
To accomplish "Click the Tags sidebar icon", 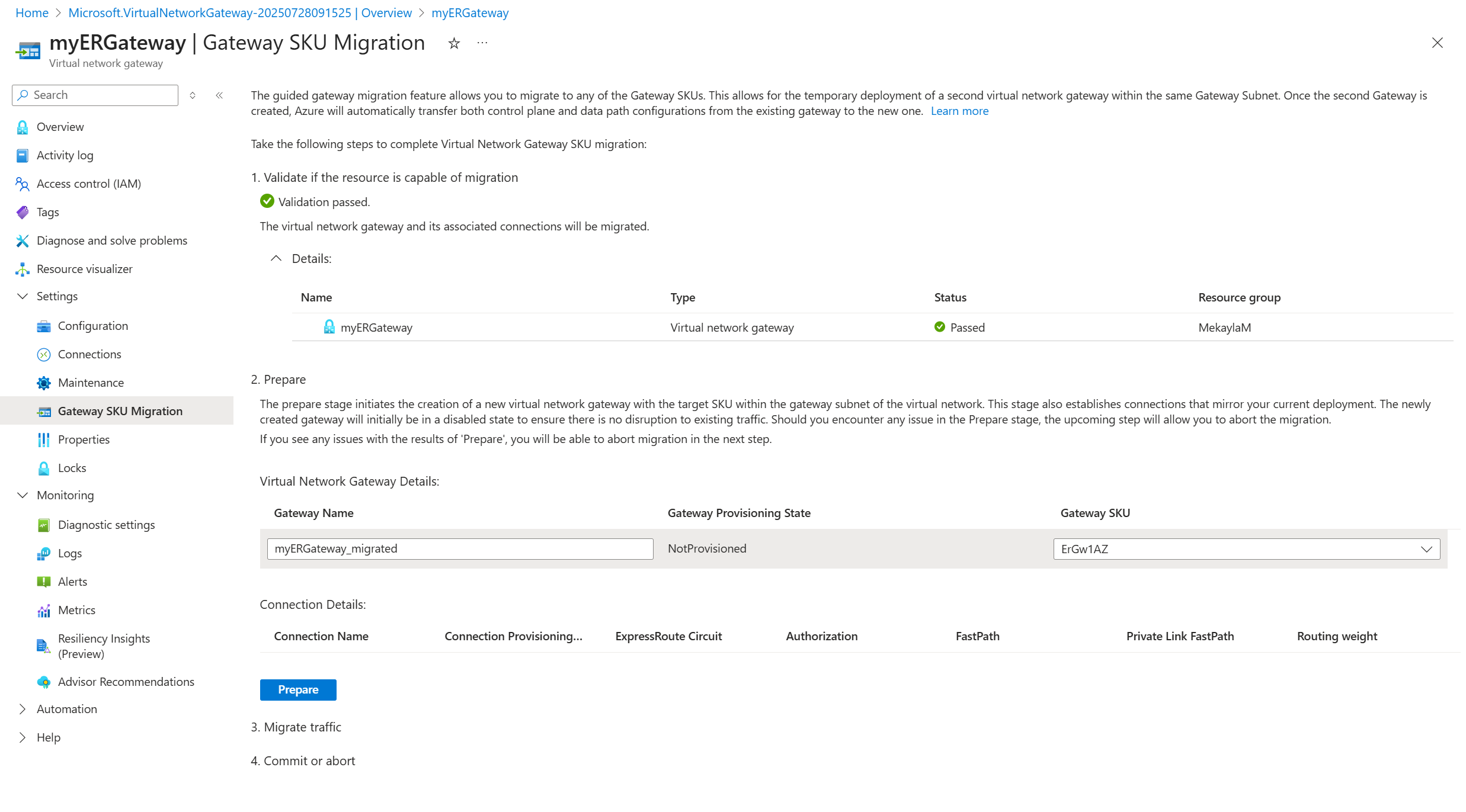I will (23, 212).
